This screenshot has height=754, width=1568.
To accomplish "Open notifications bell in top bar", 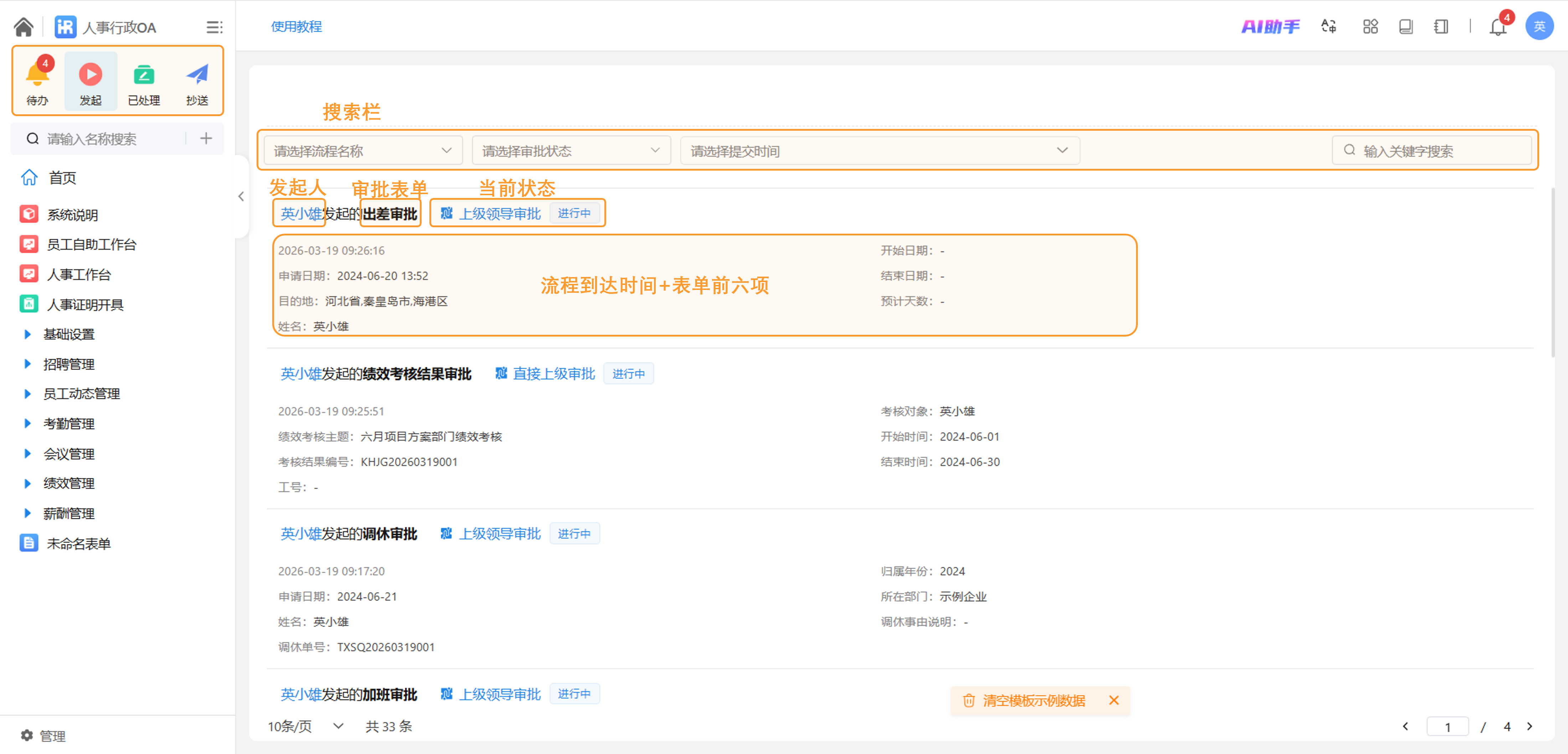I will pos(1497,27).
